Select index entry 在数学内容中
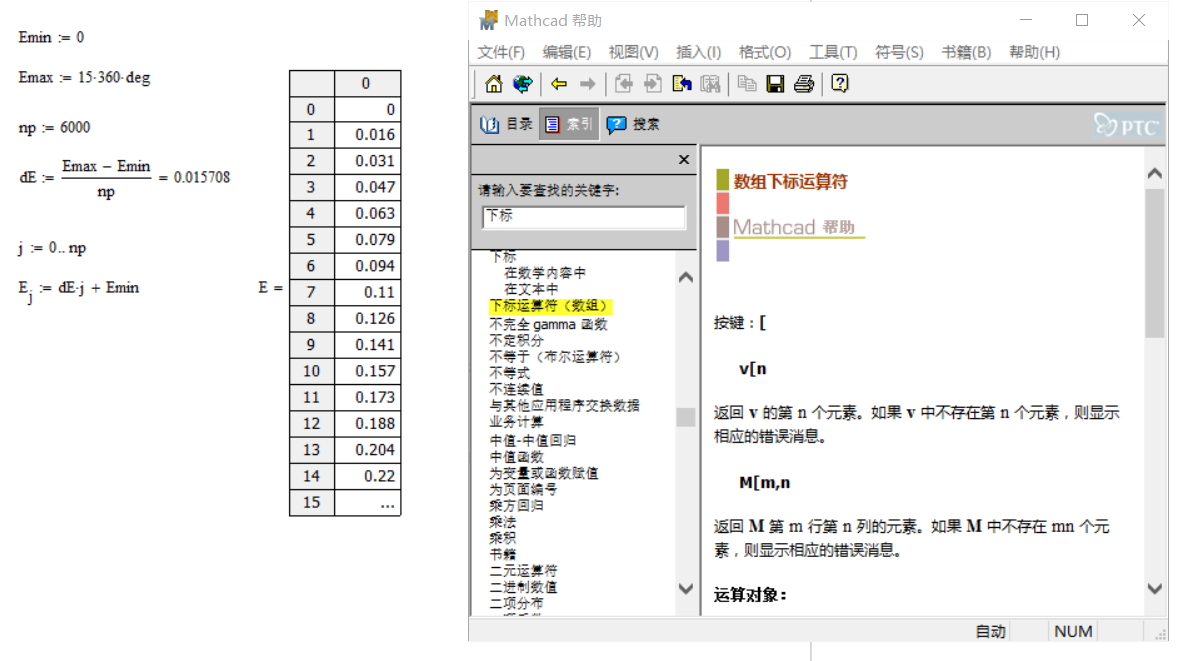The width and height of the screenshot is (1180, 661). pyautogui.click(x=545, y=273)
